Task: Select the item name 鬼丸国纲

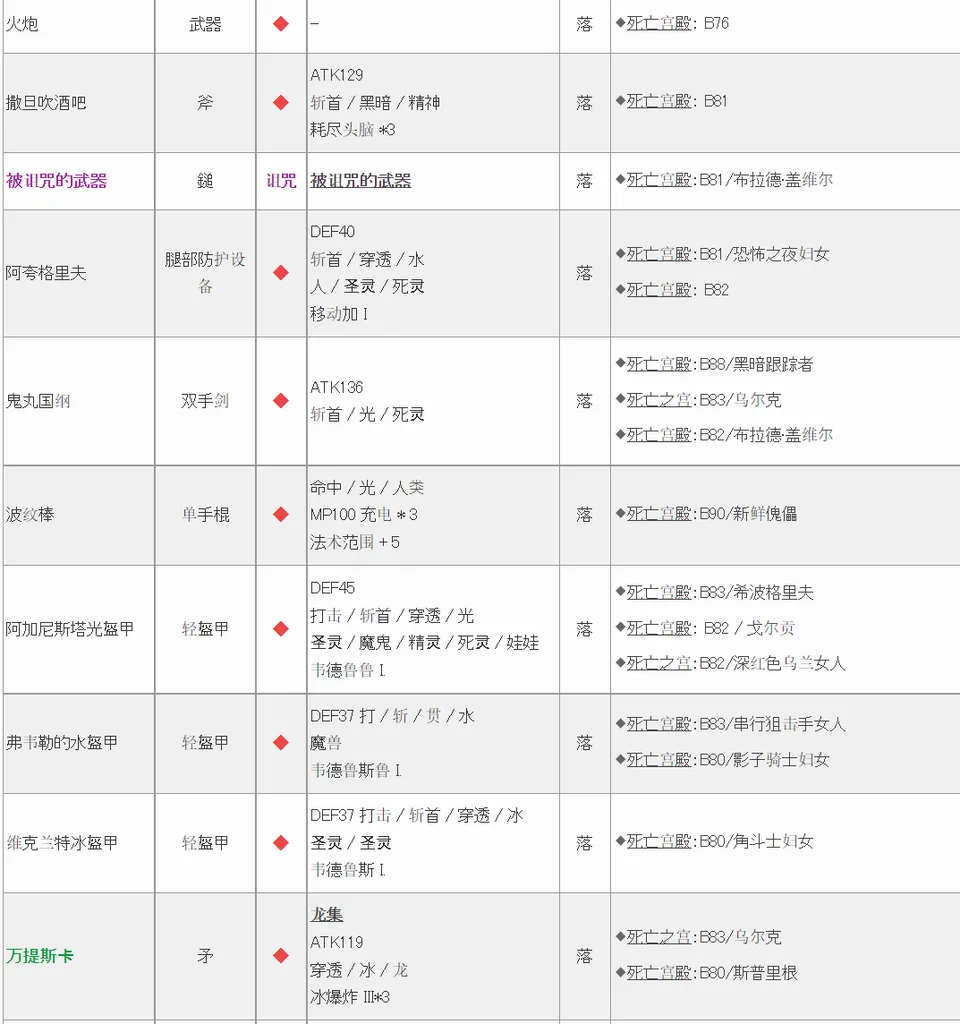Action: click(x=38, y=401)
